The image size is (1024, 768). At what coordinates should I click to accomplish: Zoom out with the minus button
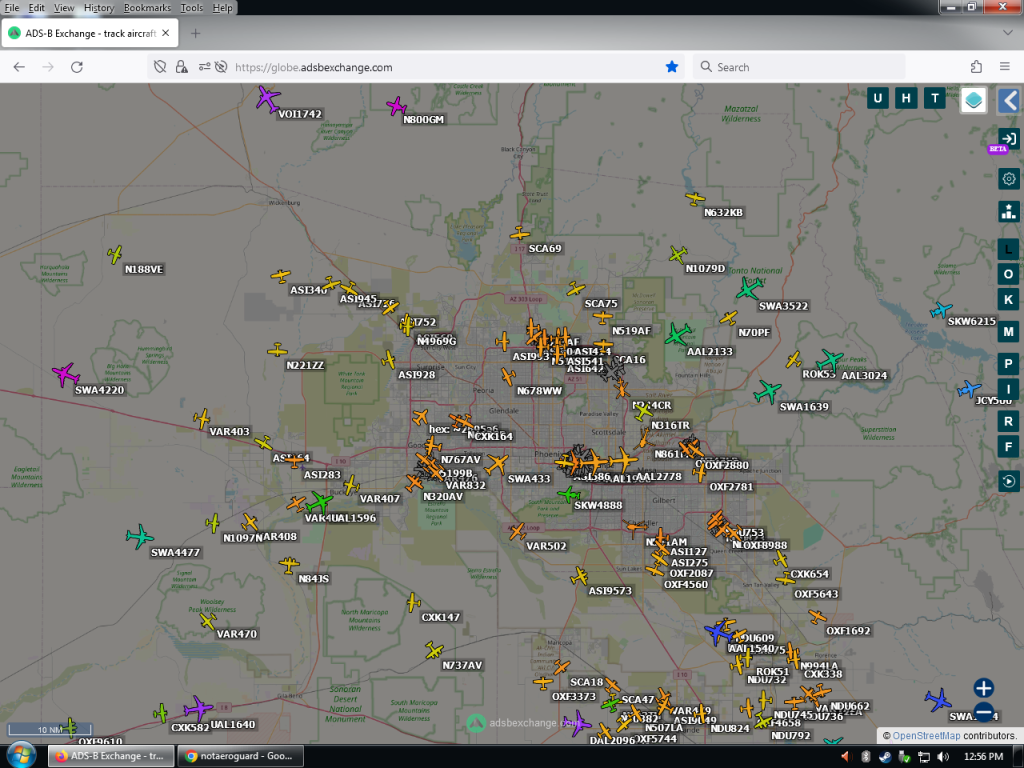pos(984,712)
